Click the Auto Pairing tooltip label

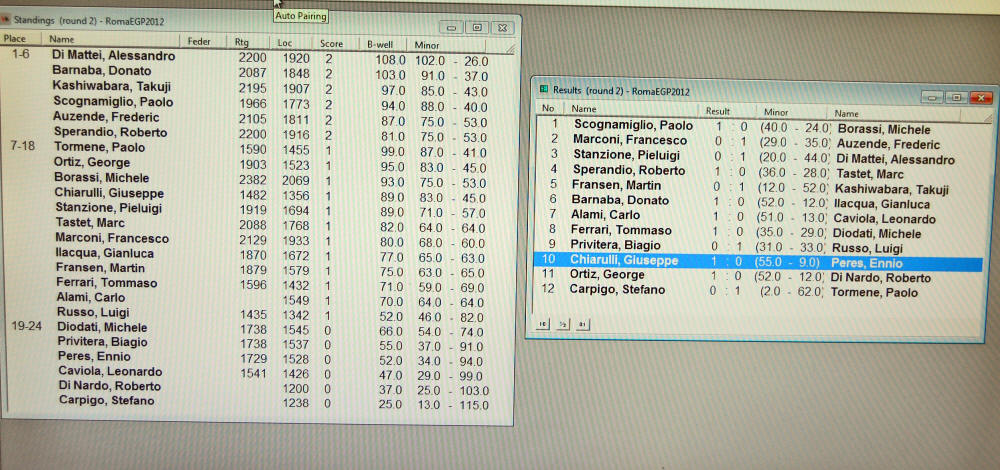point(301,15)
